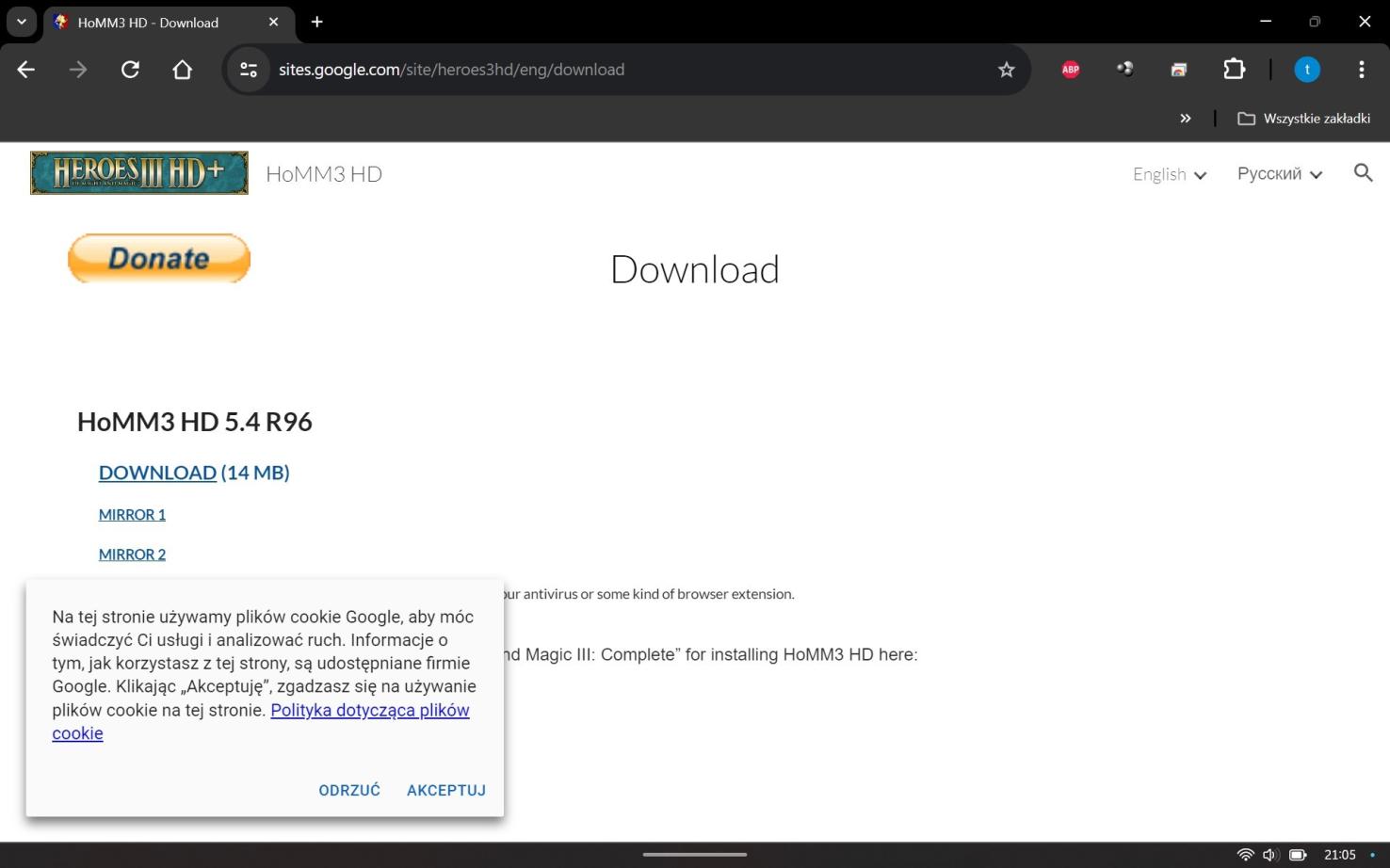Image resolution: width=1390 pixels, height=868 pixels.
Task: Open the browser home page
Action: [182, 69]
